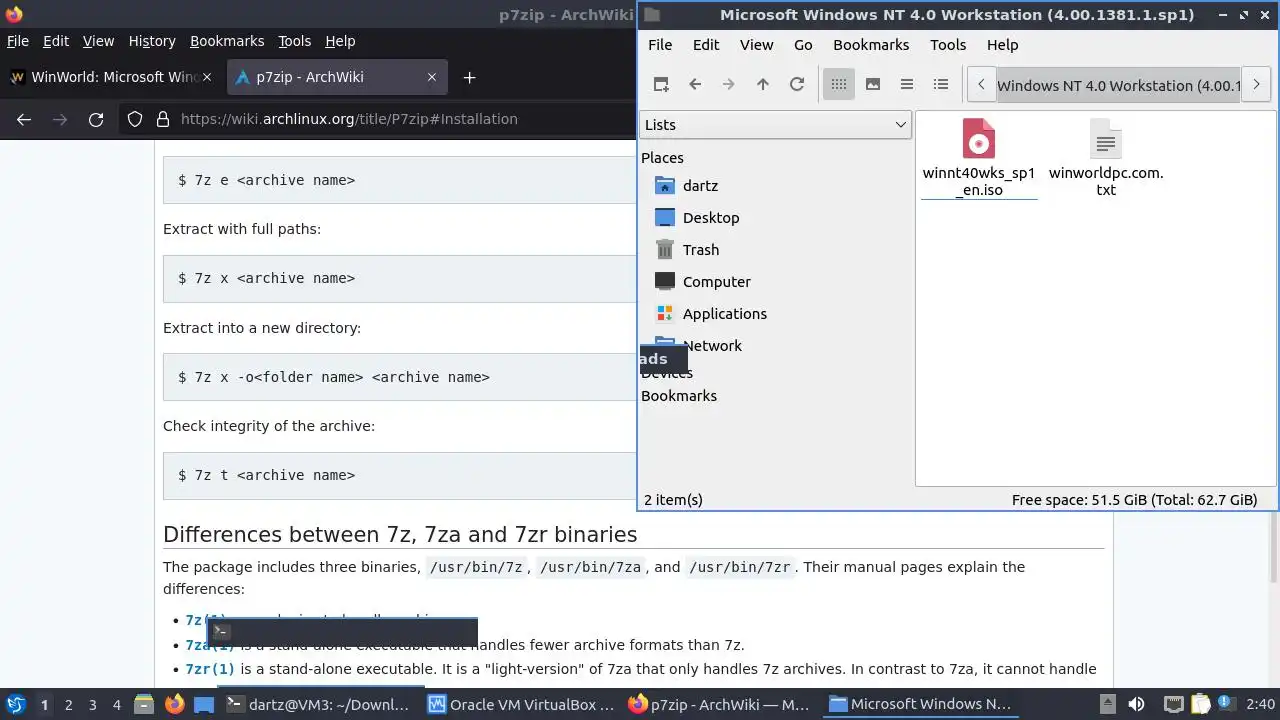Open update notification tray icon
Viewport: 1280px width, 720px height.
coord(1226,704)
